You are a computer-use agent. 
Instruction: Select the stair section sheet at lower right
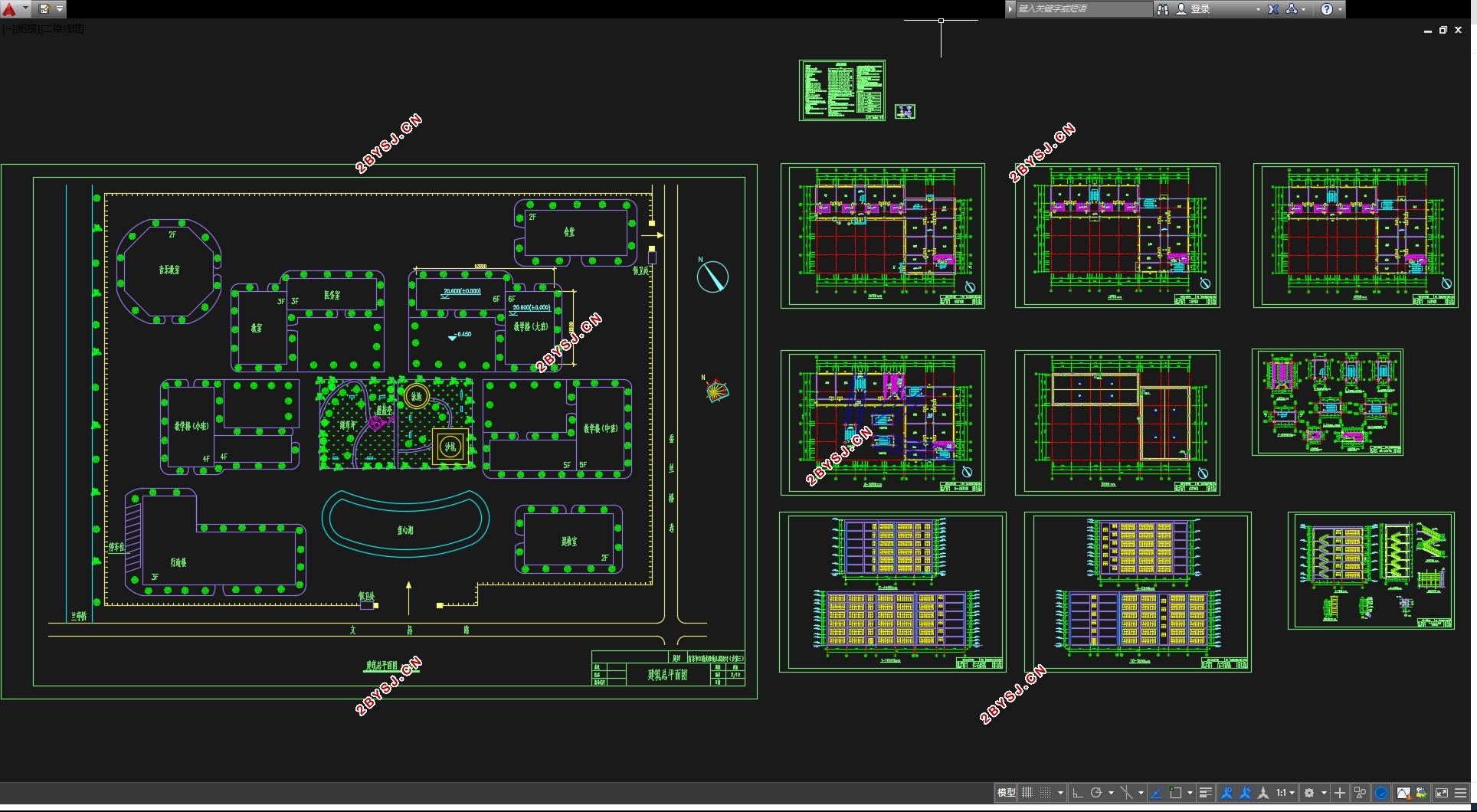[1371, 571]
